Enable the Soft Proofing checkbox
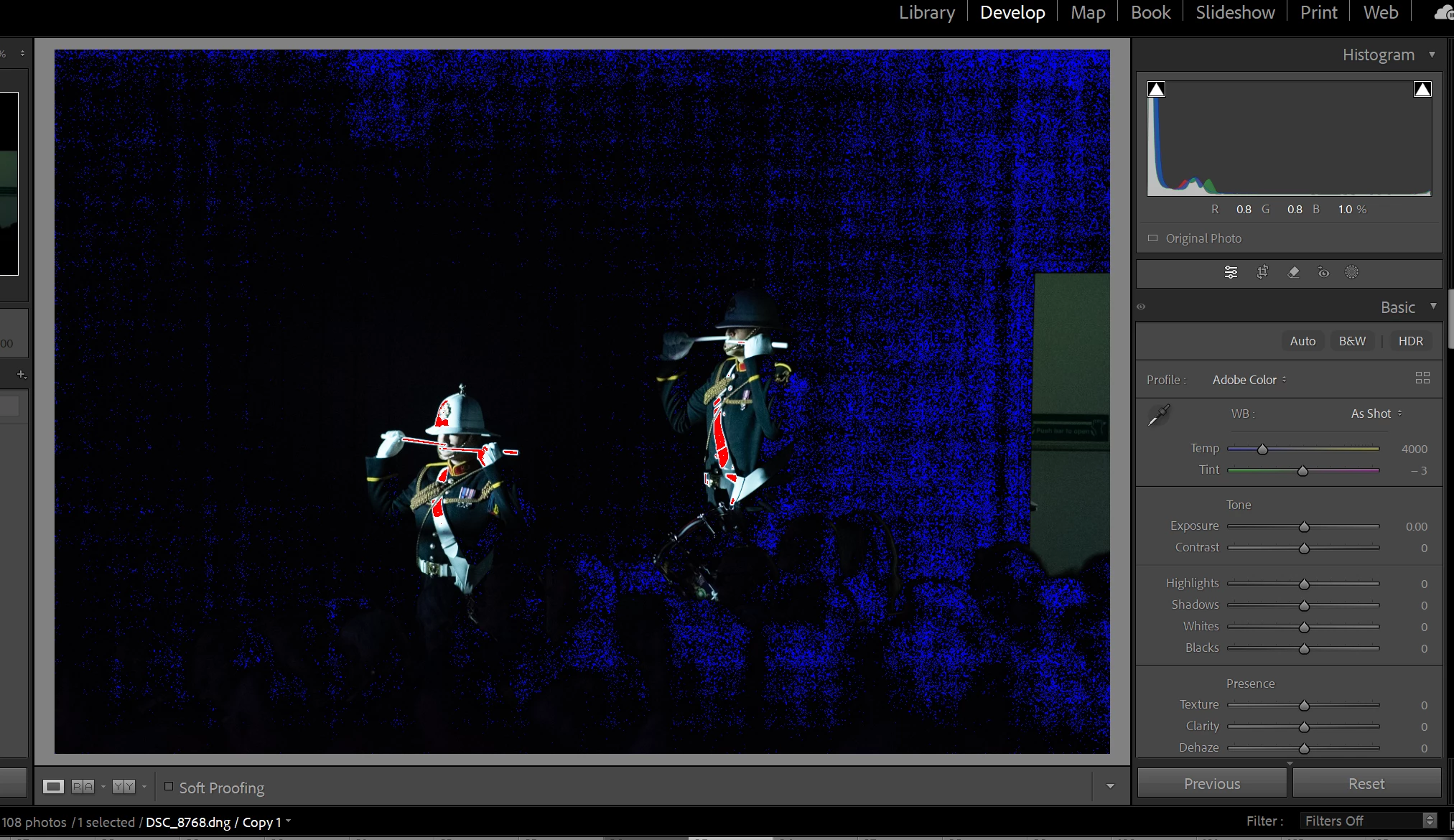This screenshot has width=1454, height=840. click(169, 787)
